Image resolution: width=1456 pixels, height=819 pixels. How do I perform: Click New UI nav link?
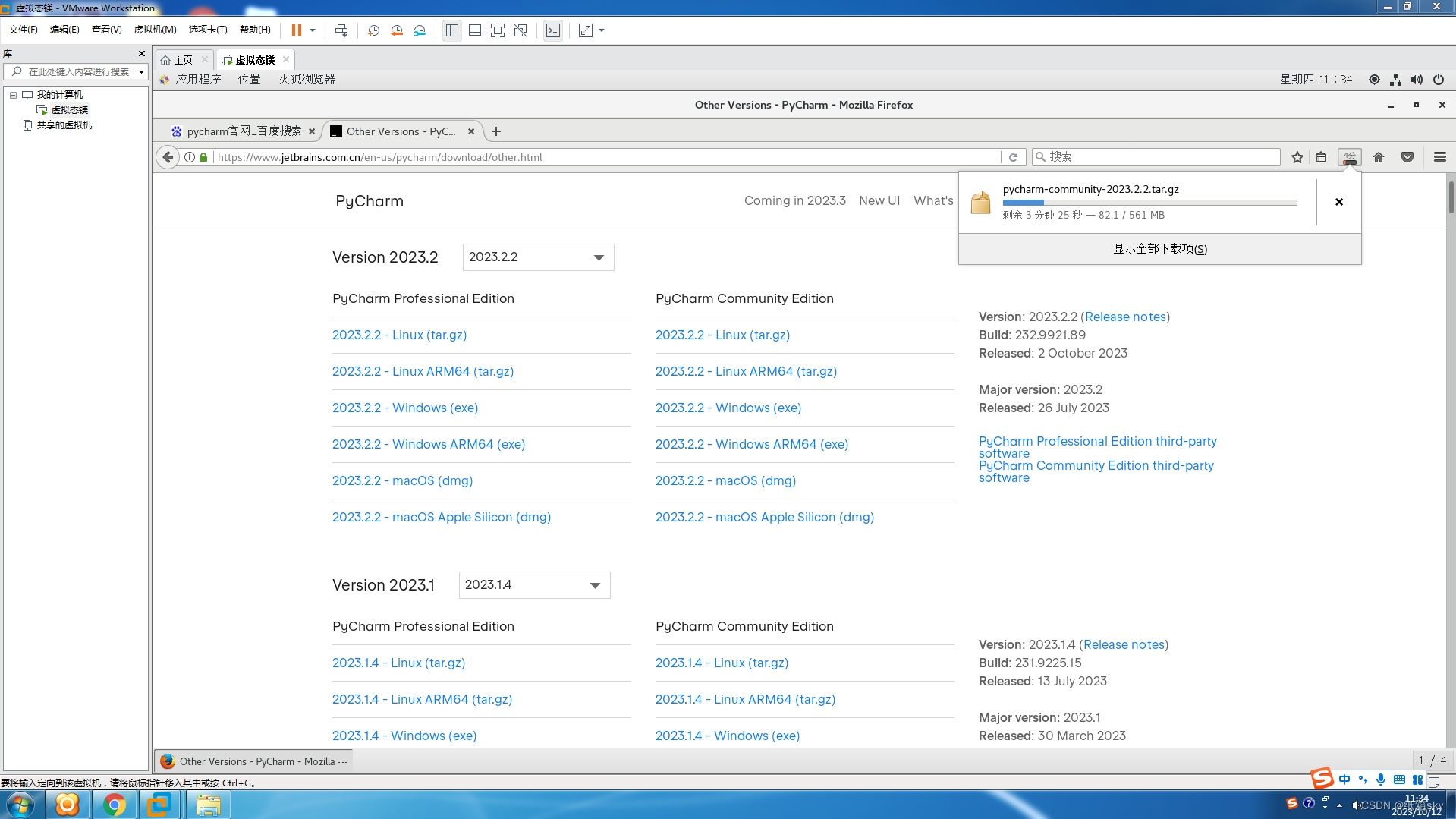tap(879, 200)
